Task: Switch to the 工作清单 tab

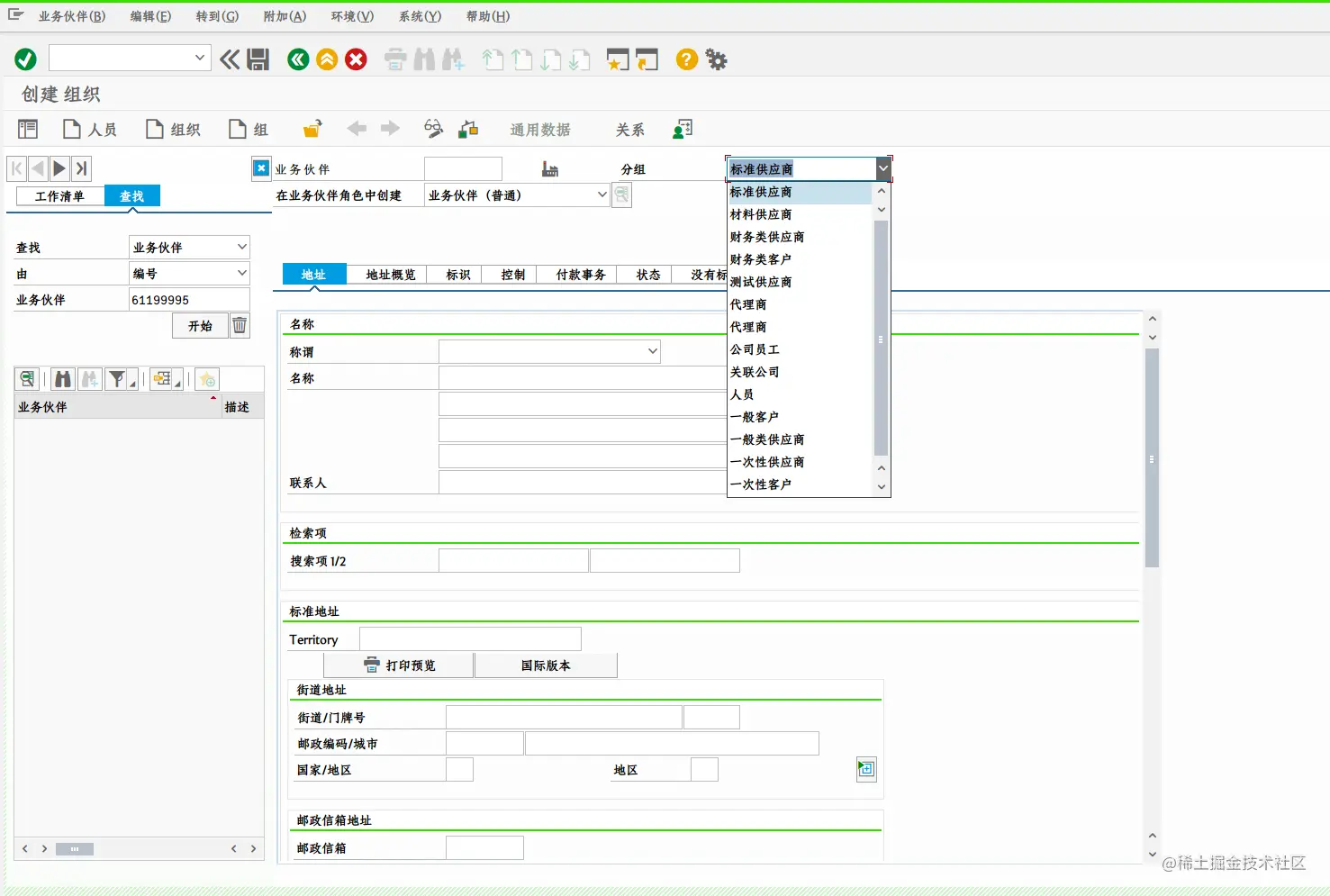Action: pyautogui.click(x=59, y=196)
